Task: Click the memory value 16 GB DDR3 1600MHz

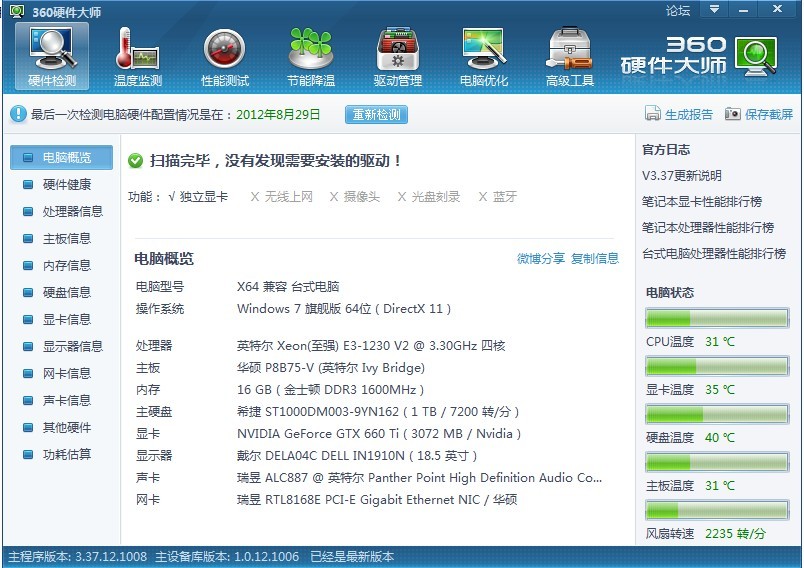Action: (330, 390)
